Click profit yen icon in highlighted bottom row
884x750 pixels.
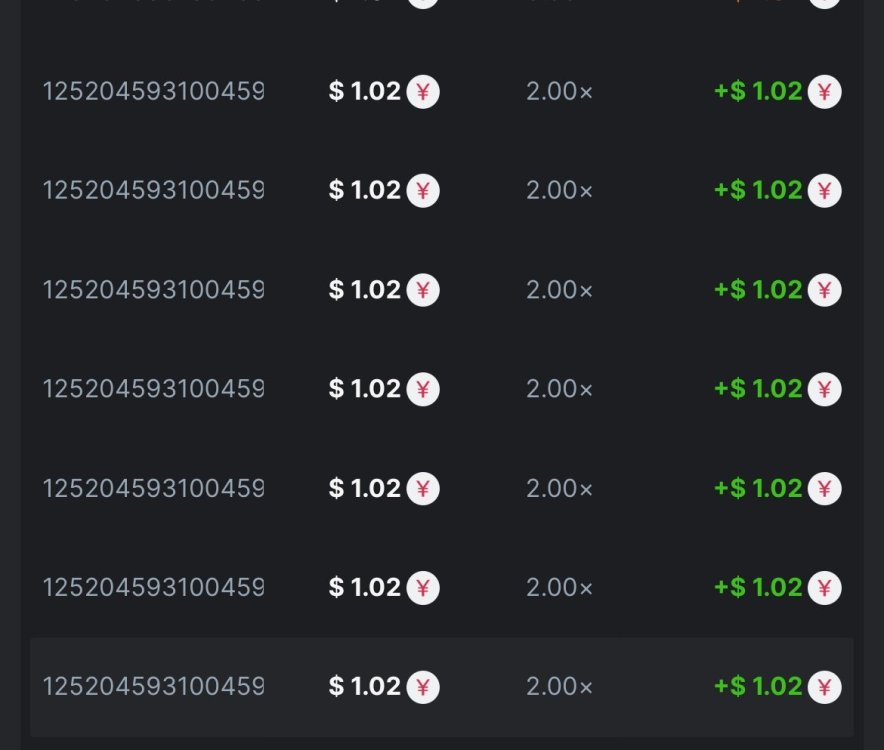[x=825, y=687]
